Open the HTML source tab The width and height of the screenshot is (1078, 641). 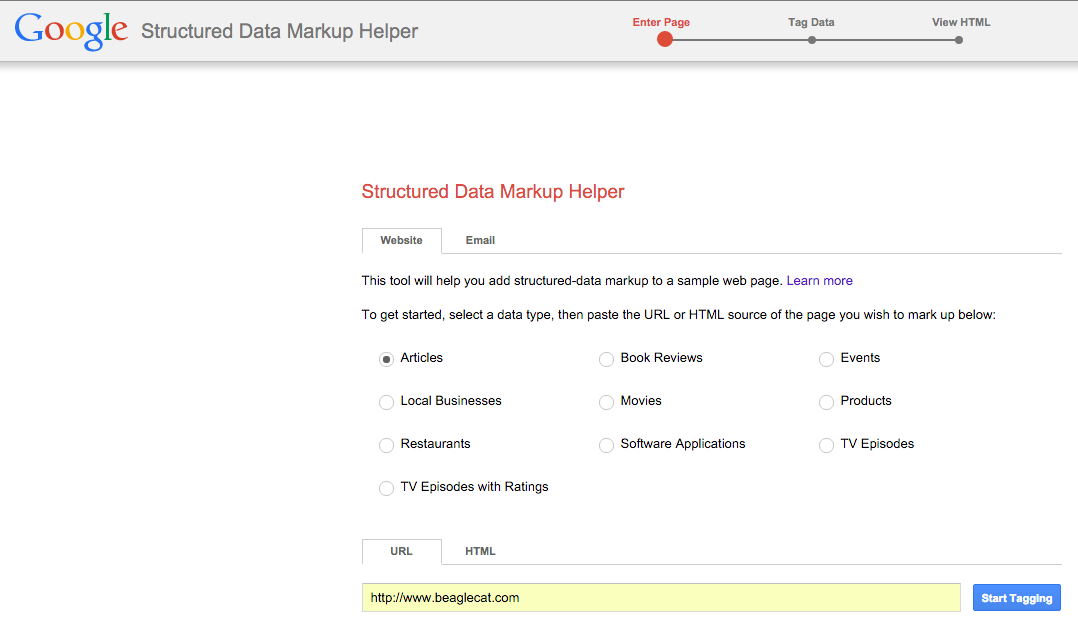click(x=480, y=552)
